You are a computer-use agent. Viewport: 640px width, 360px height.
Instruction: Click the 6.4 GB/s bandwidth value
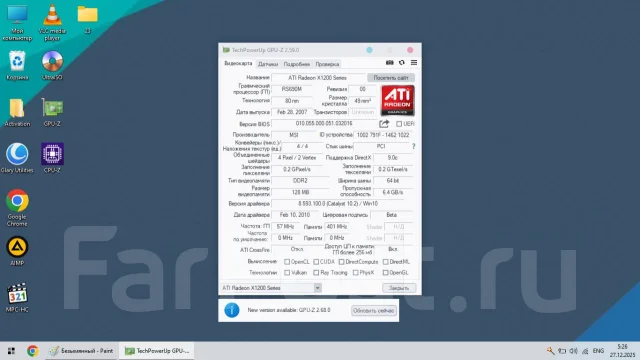click(393, 192)
